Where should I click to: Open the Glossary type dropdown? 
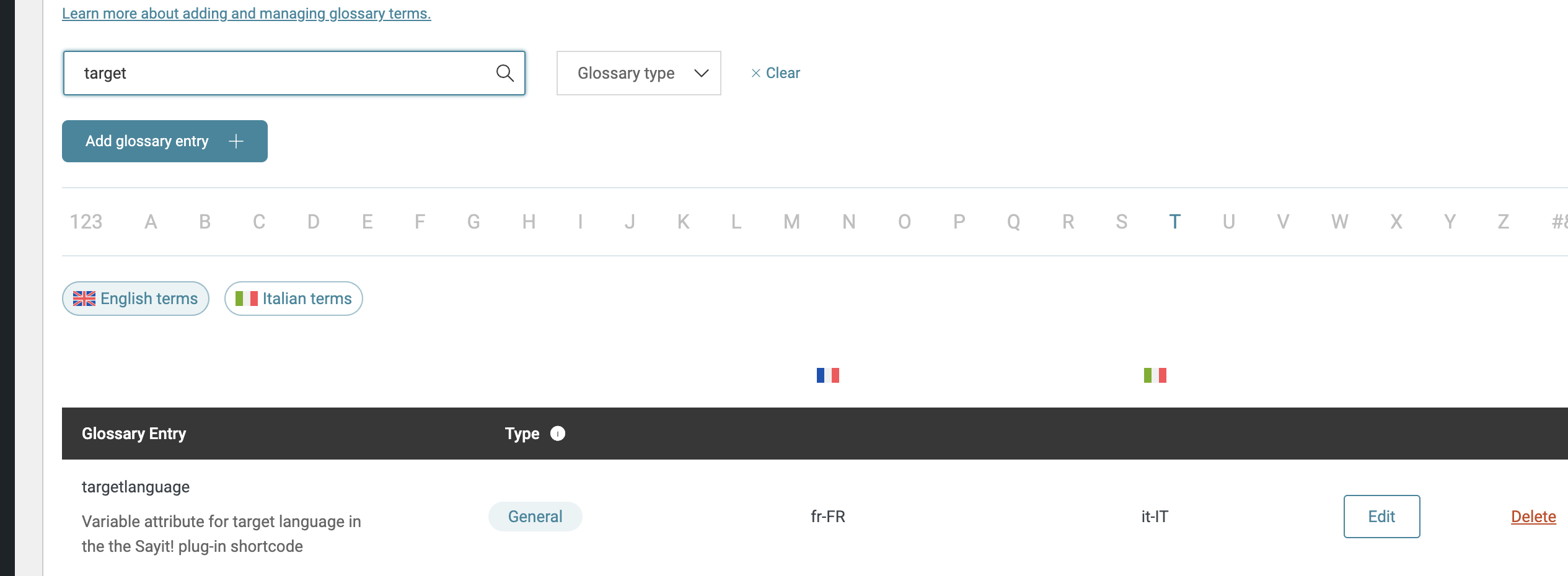pyautogui.click(x=639, y=73)
